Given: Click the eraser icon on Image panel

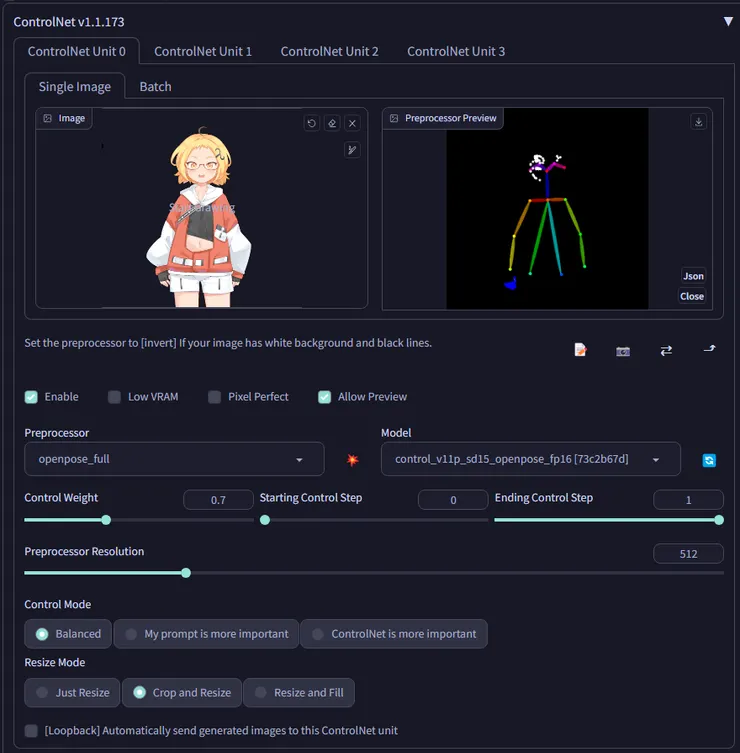Looking at the screenshot, I should [332, 123].
